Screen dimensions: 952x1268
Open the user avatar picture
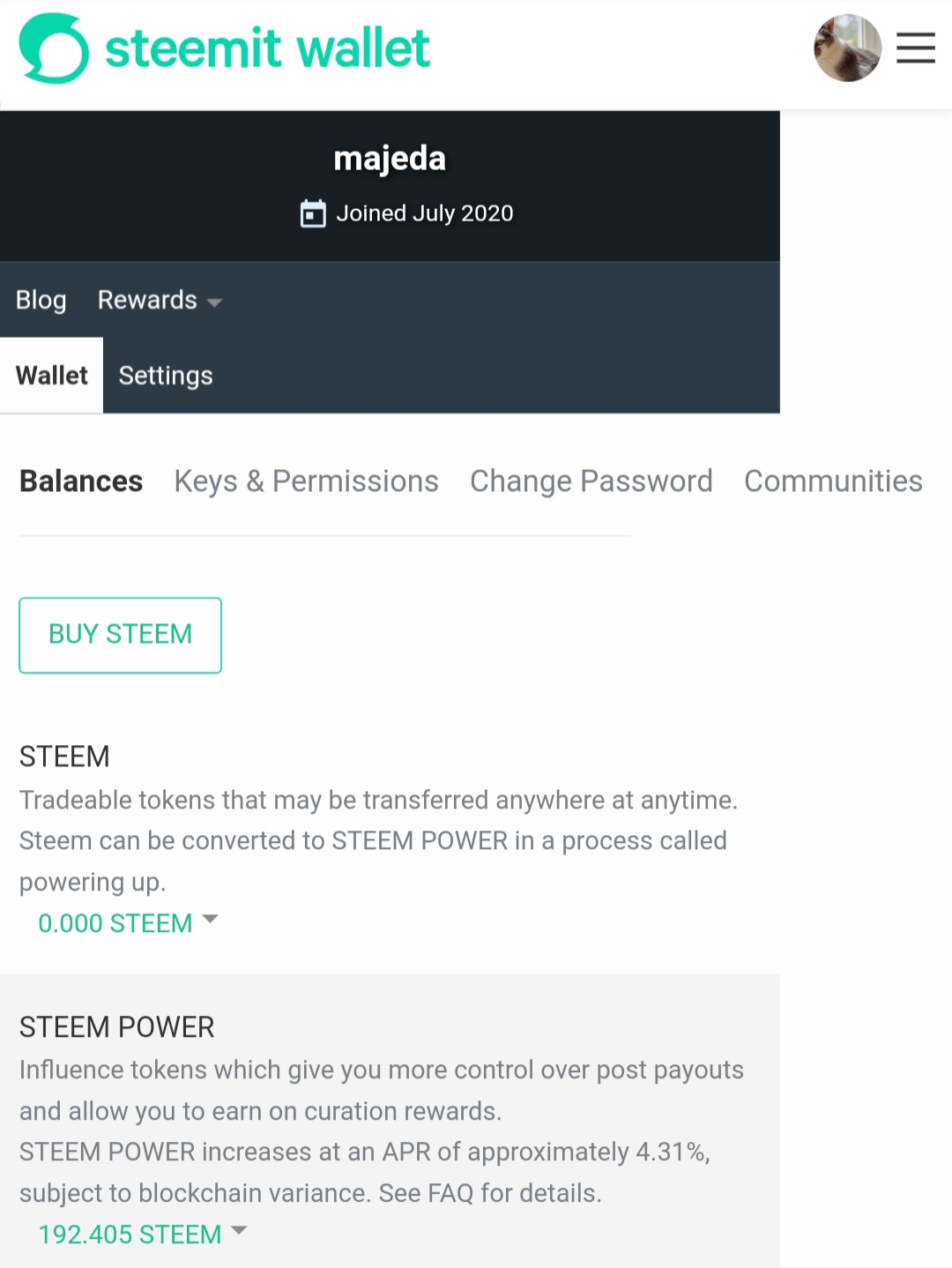(x=847, y=48)
